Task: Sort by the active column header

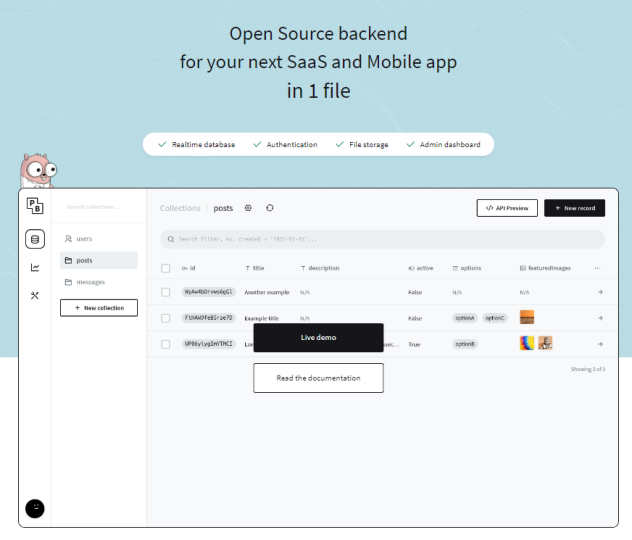Action: [x=423, y=268]
